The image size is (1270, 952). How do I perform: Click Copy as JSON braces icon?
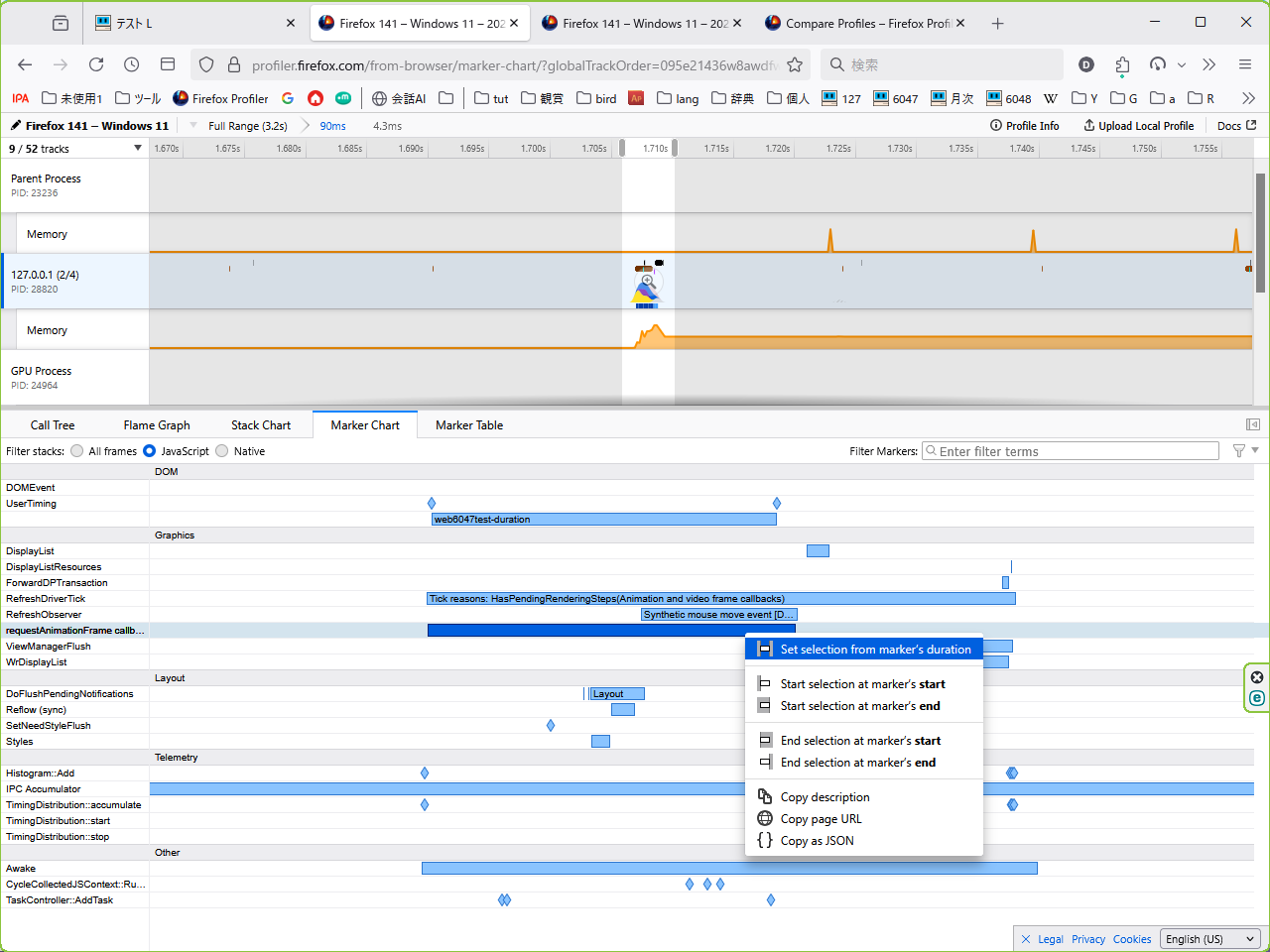pos(765,840)
